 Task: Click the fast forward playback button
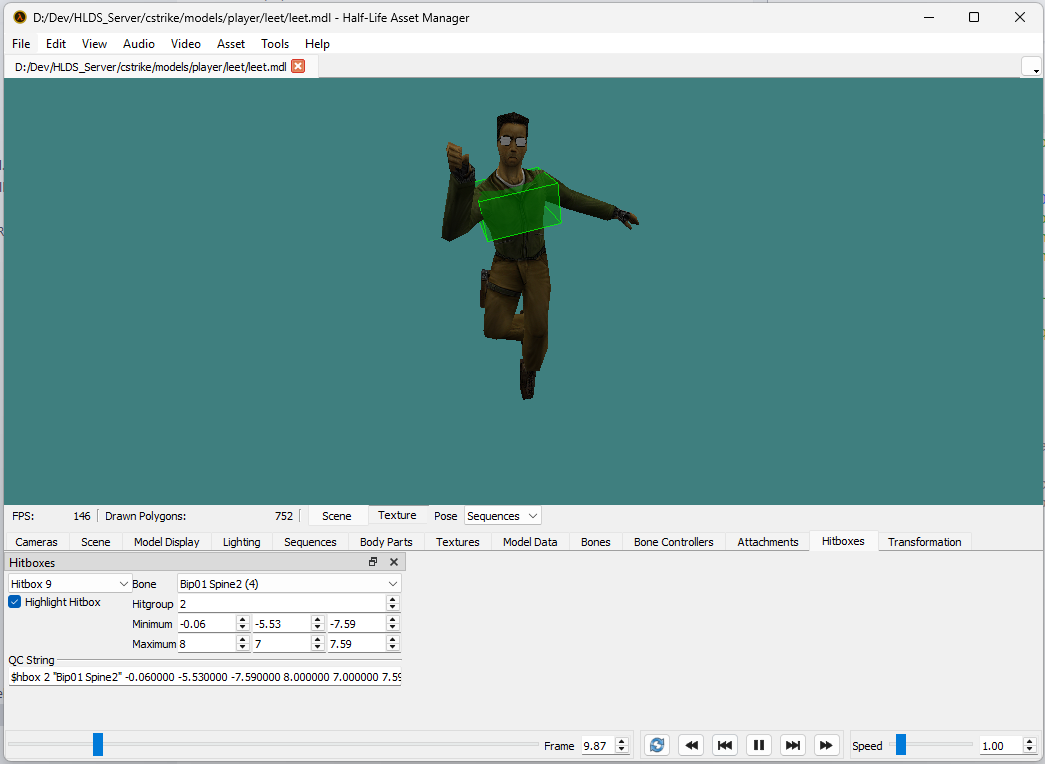[x=826, y=745]
